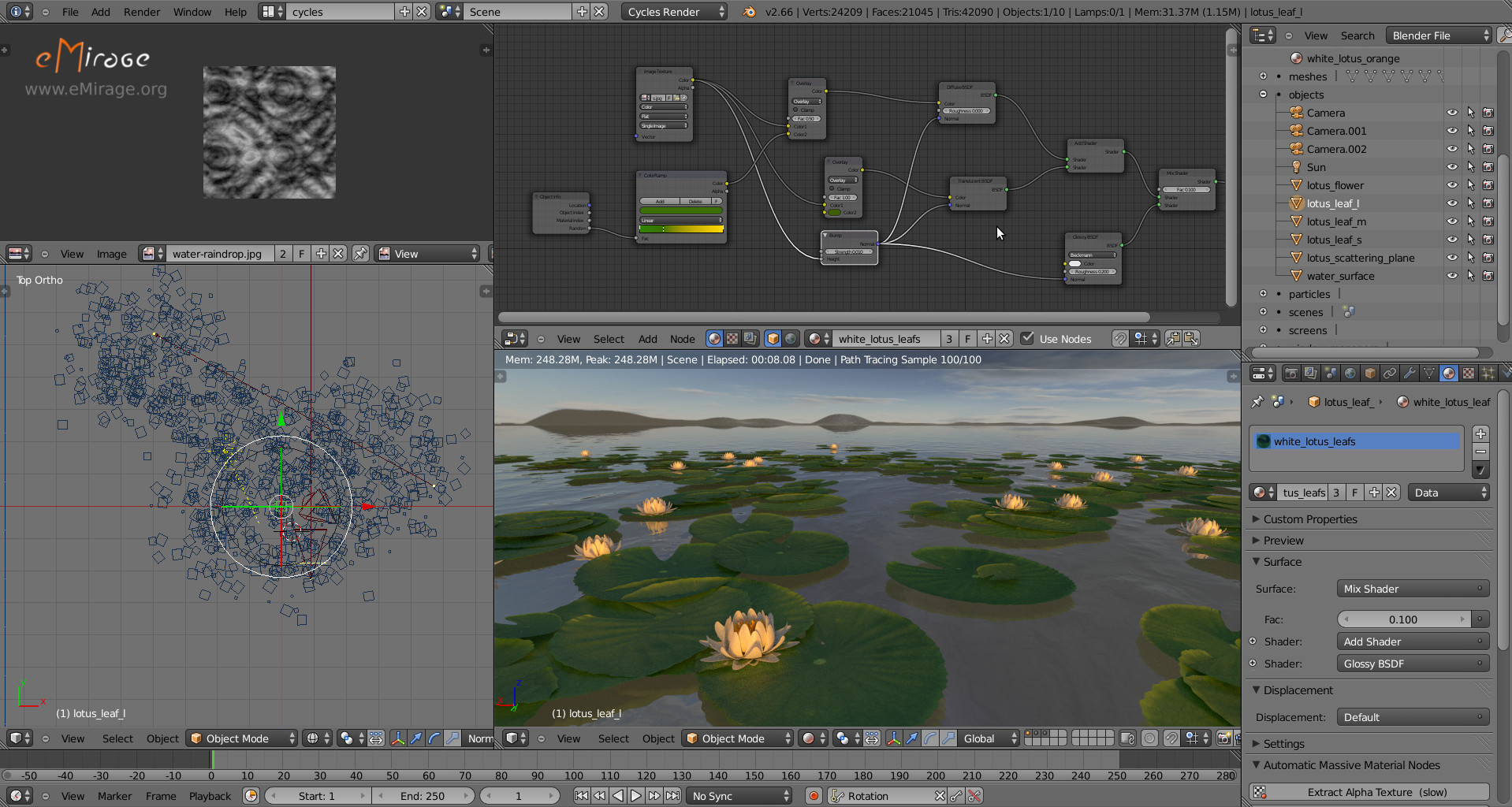This screenshot has height=807, width=1512.
Task: Add a new material slot with plus button
Action: pos(1480,434)
